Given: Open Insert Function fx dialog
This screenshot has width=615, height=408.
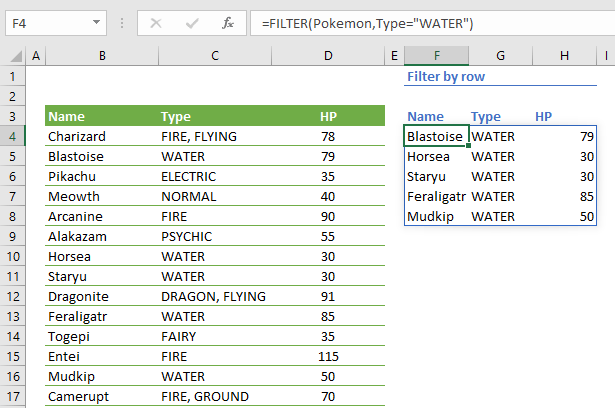Looking at the screenshot, I should pyautogui.click(x=228, y=22).
